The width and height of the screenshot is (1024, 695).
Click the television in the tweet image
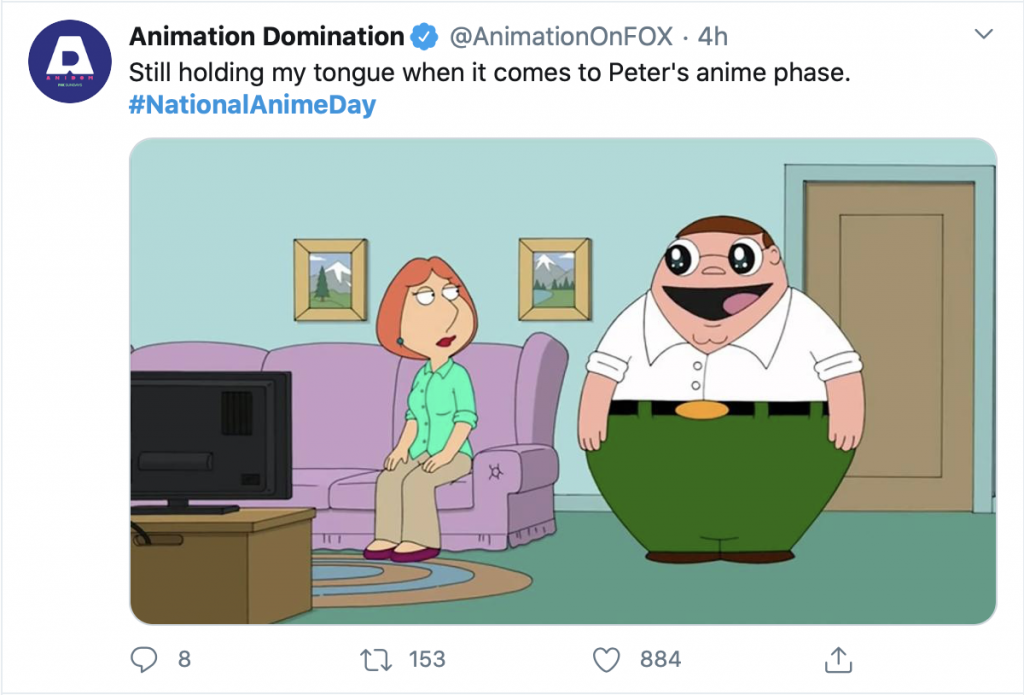(x=210, y=435)
